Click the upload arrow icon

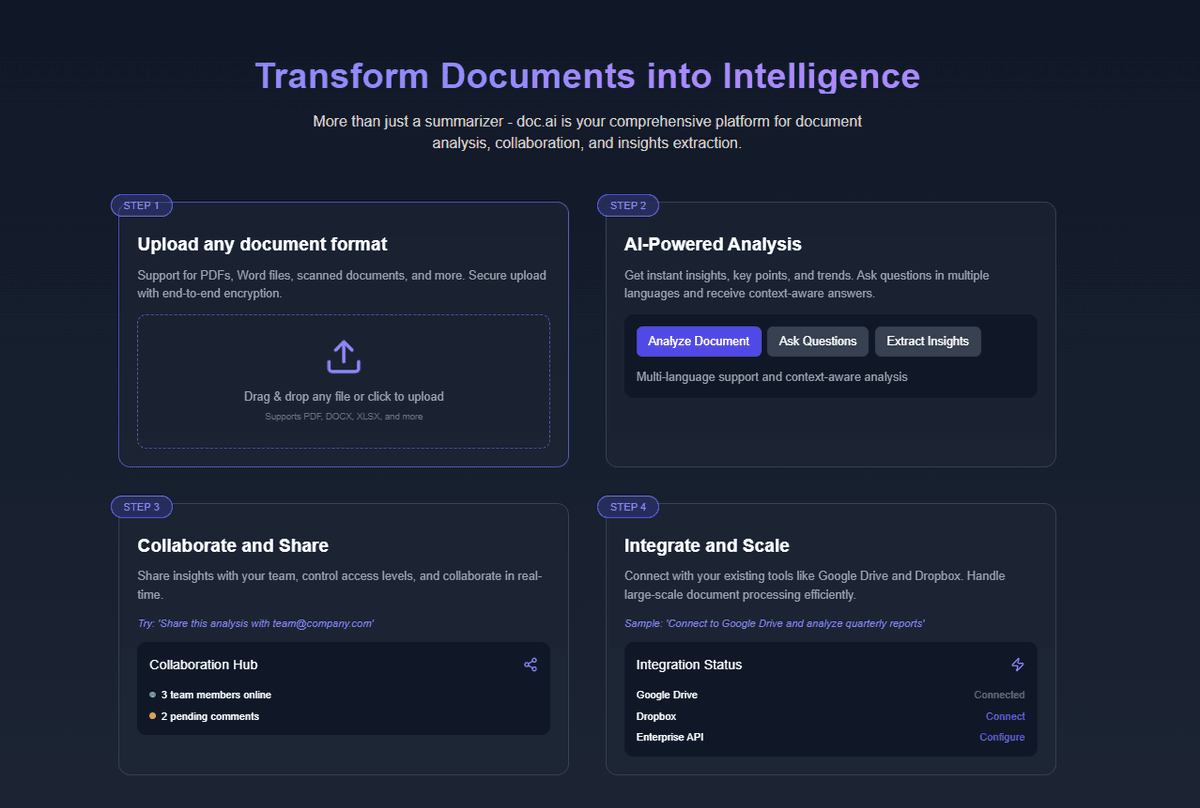pos(343,357)
